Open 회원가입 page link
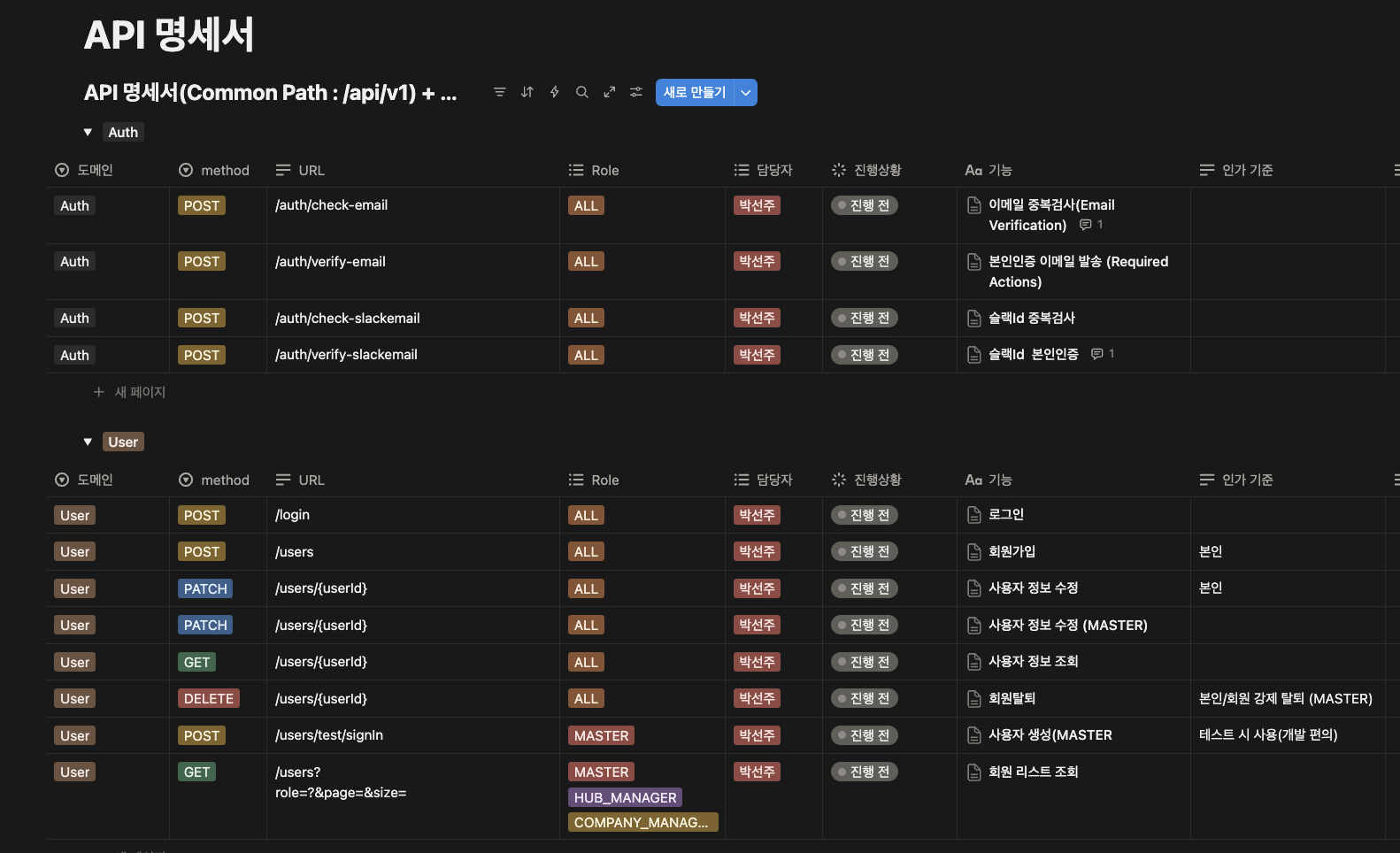Viewport: 1400px width, 853px height. point(1012,552)
